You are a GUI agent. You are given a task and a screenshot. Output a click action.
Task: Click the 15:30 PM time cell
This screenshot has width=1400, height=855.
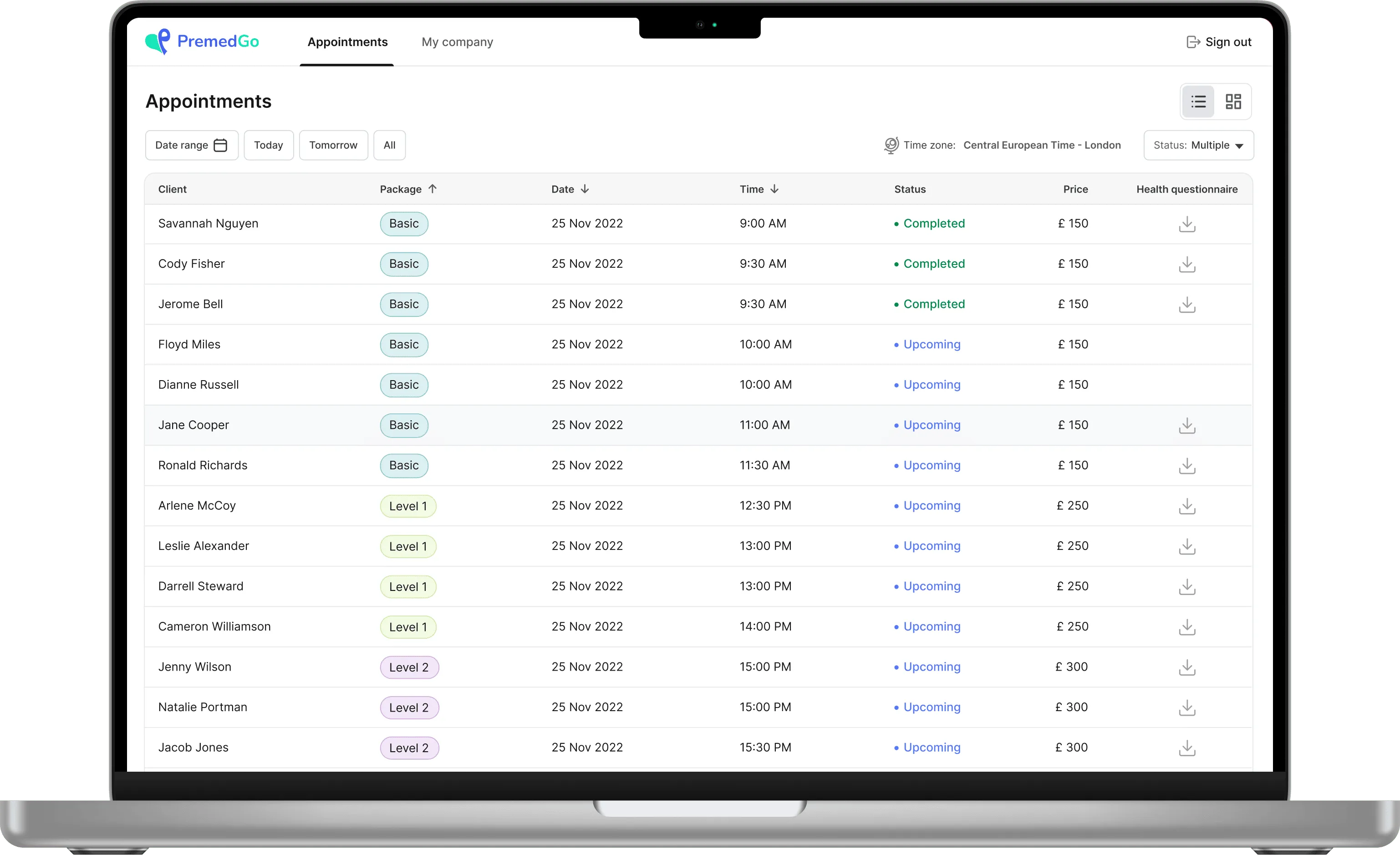point(765,748)
